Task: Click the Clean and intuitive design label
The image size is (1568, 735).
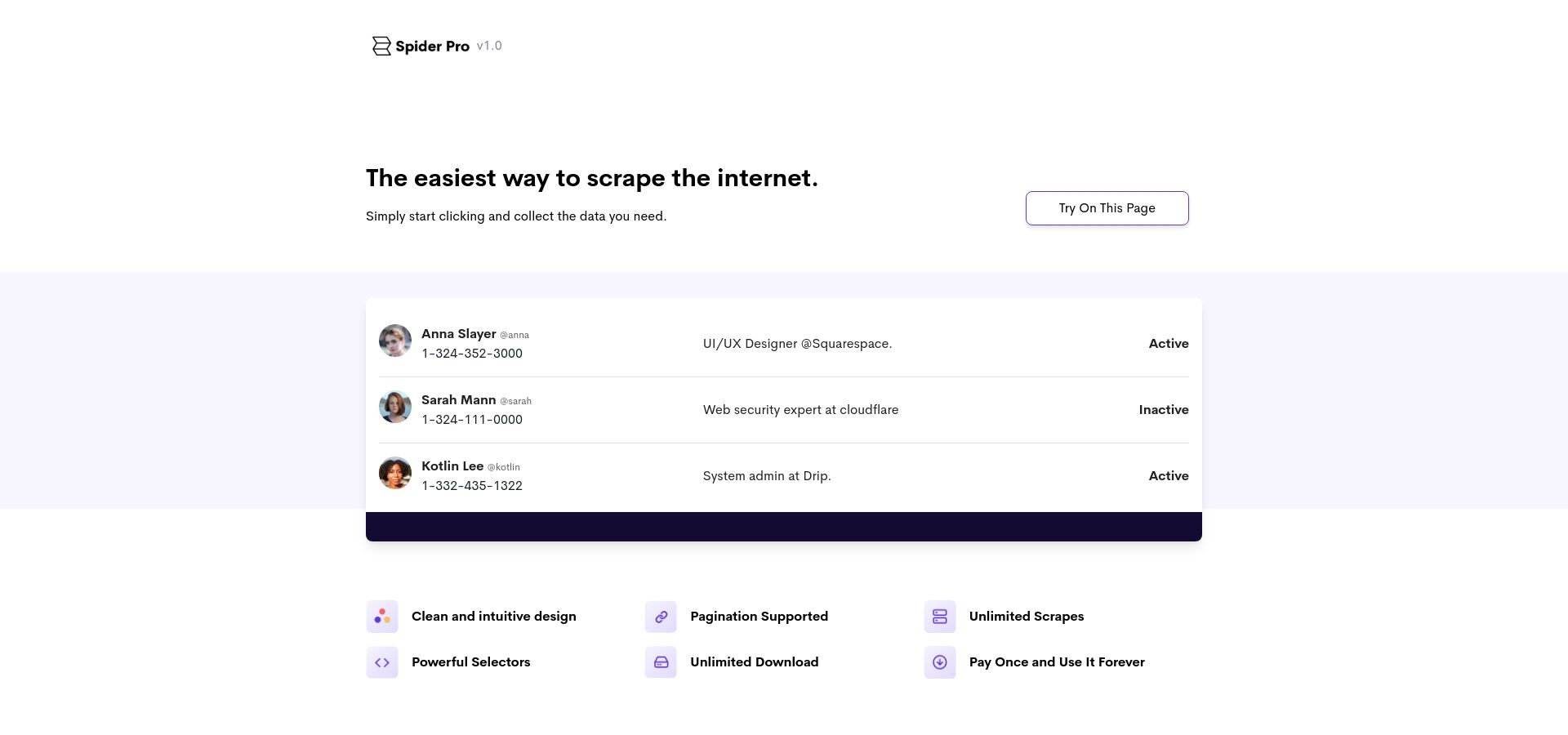Action: point(494,617)
